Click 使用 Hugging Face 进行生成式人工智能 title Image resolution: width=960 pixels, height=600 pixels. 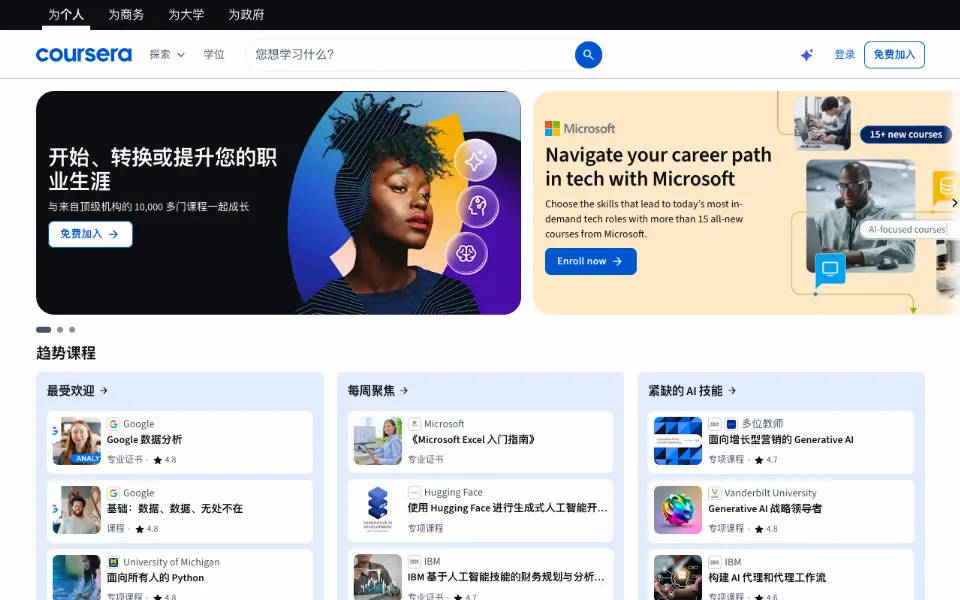pos(508,508)
